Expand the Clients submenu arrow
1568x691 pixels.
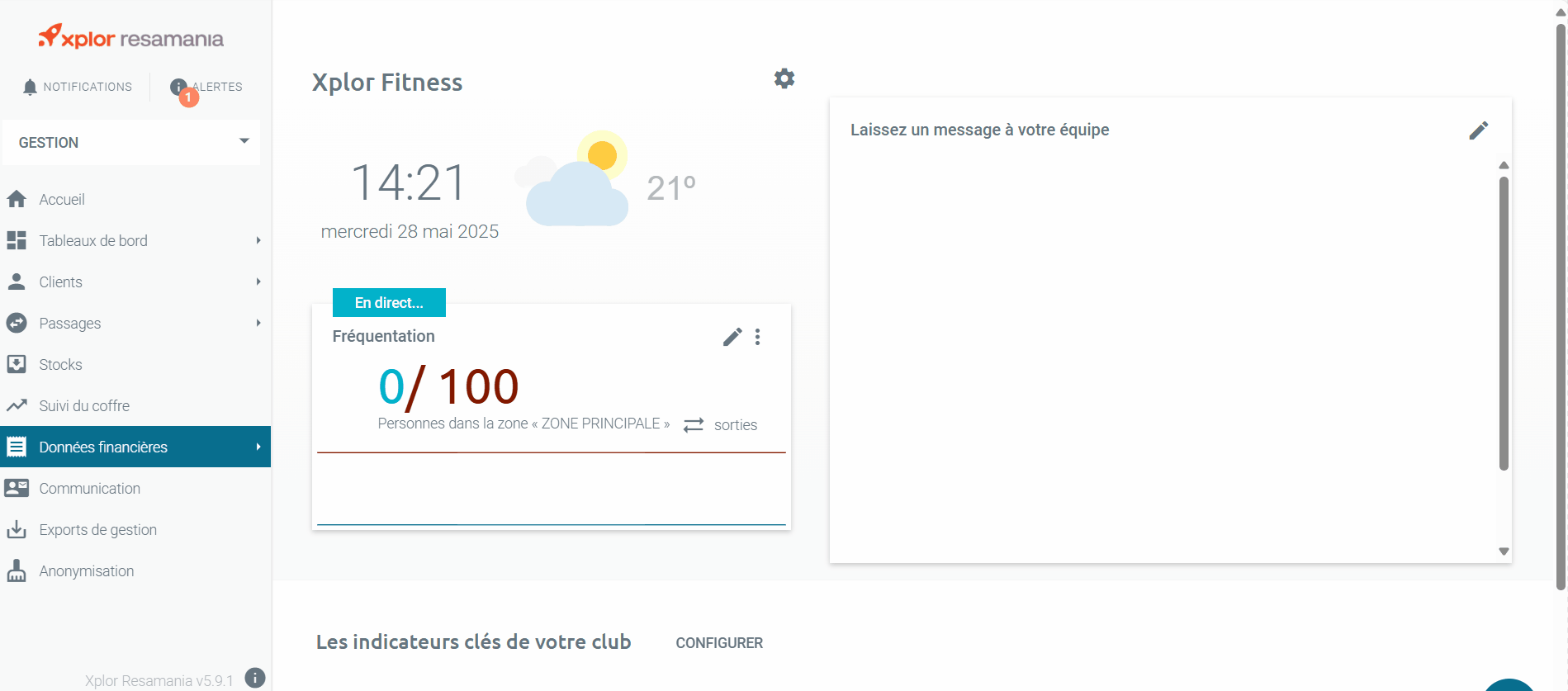click(258, 282)
